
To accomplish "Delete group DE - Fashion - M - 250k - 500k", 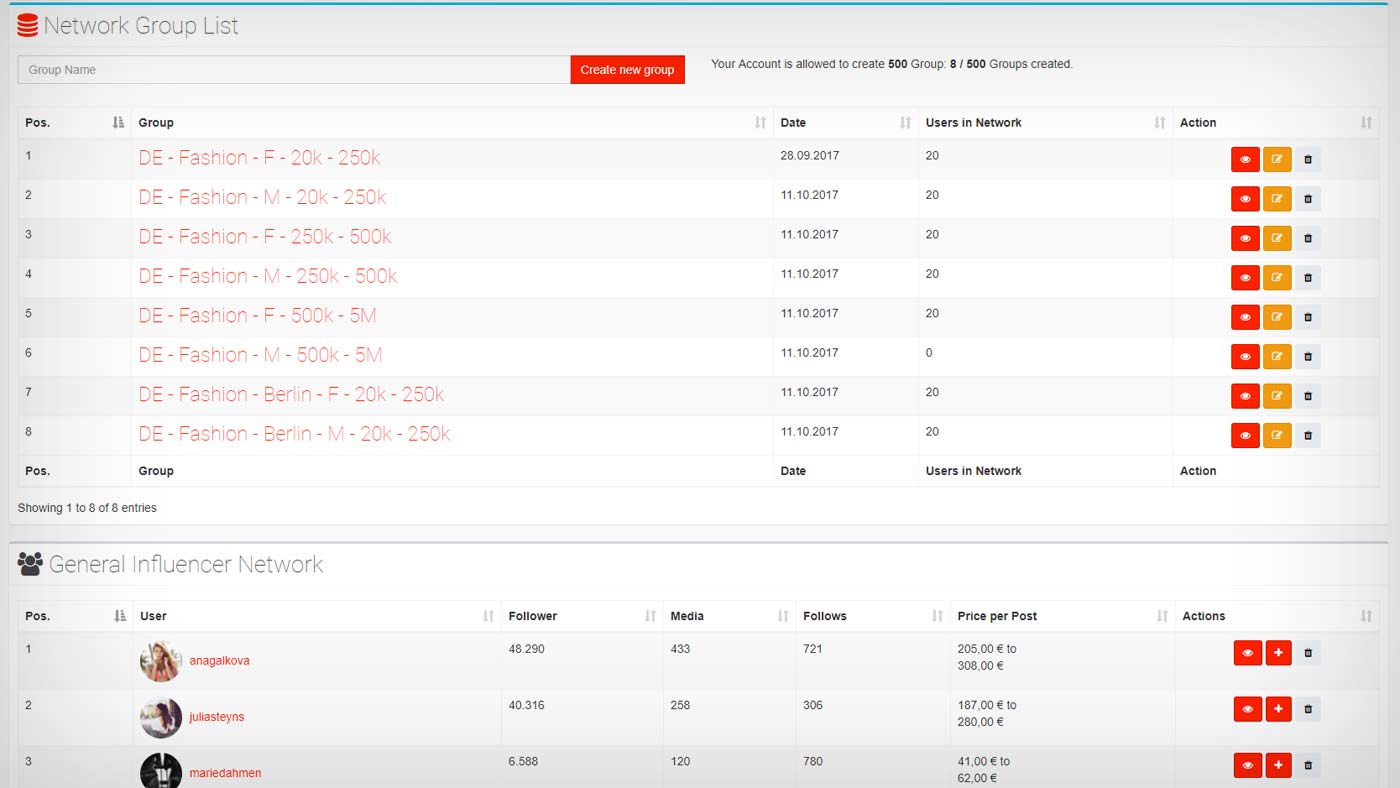I will click(1308, 278).
